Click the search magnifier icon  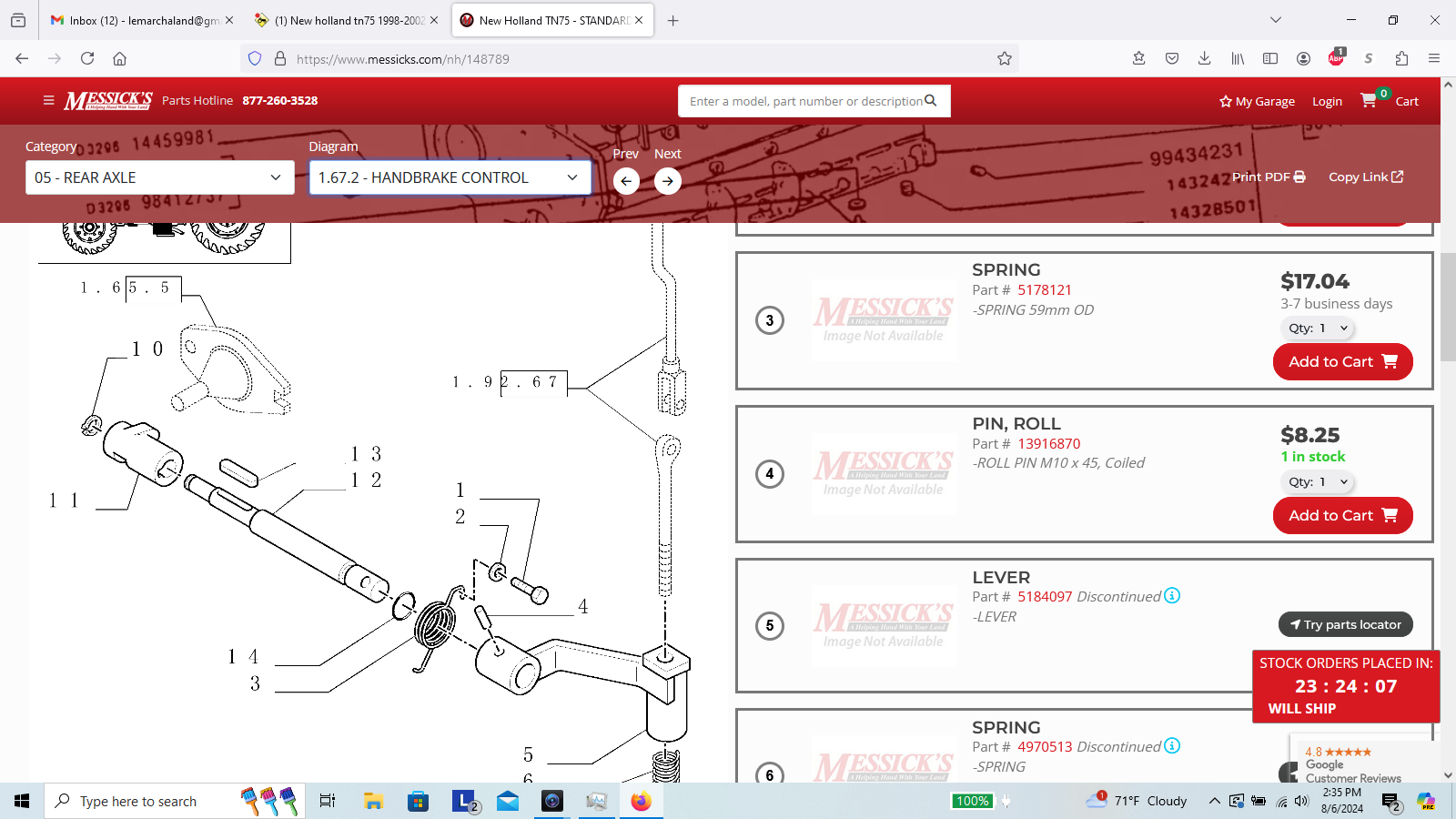(x=930, y=101)
